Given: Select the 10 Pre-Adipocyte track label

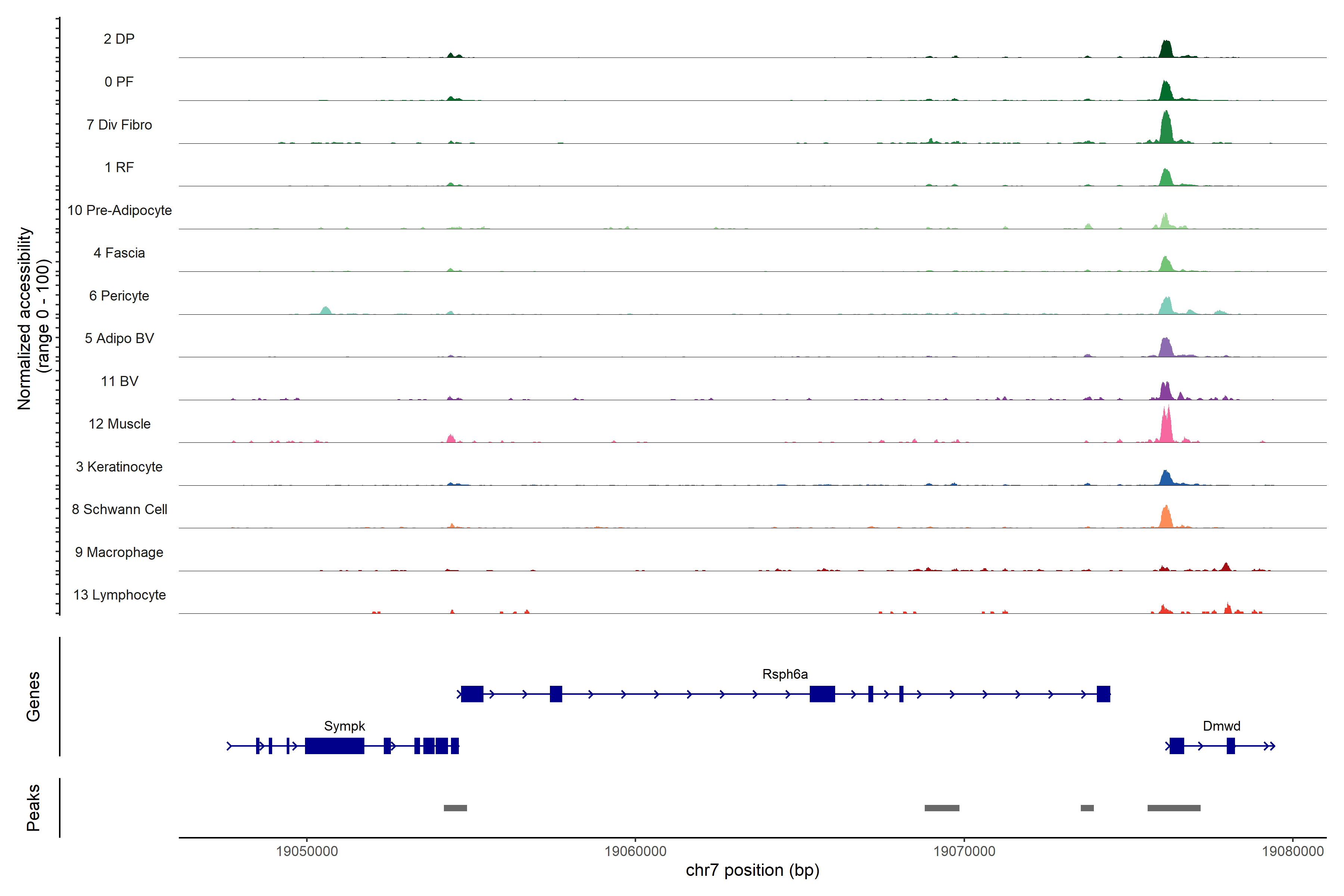Looking at the screenshot, I should click(119, 210).
